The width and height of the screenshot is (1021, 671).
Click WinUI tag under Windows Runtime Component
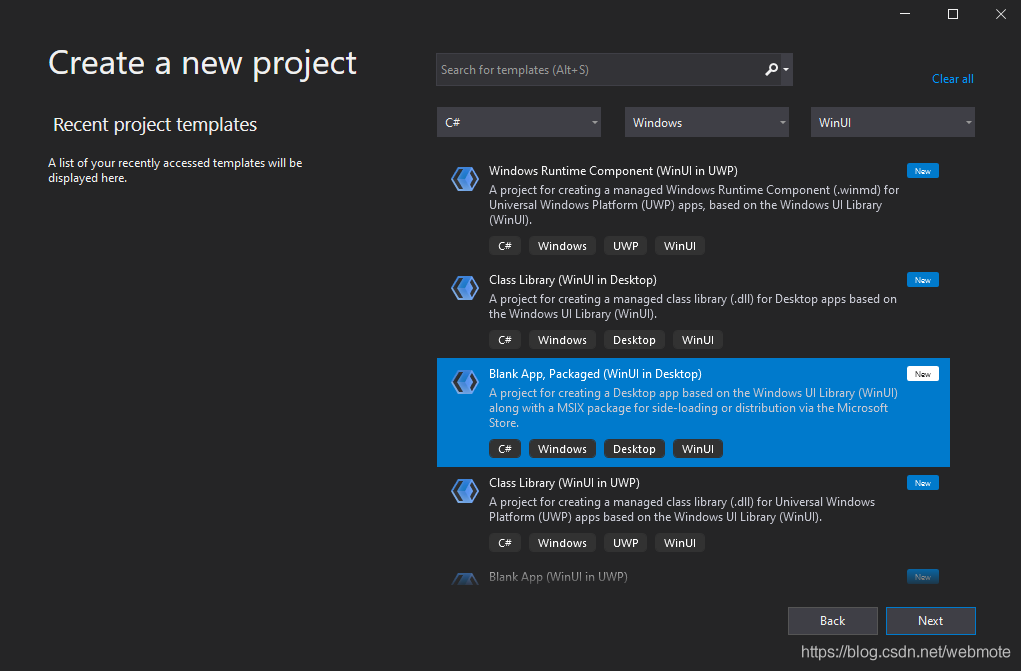coord(680,246)
